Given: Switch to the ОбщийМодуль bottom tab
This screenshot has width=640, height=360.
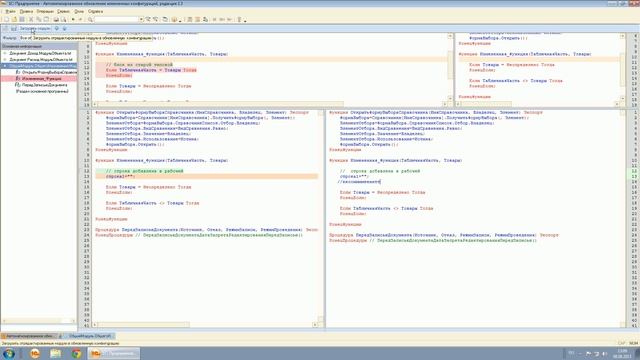Looking at the screenshot, I should 89,336.
